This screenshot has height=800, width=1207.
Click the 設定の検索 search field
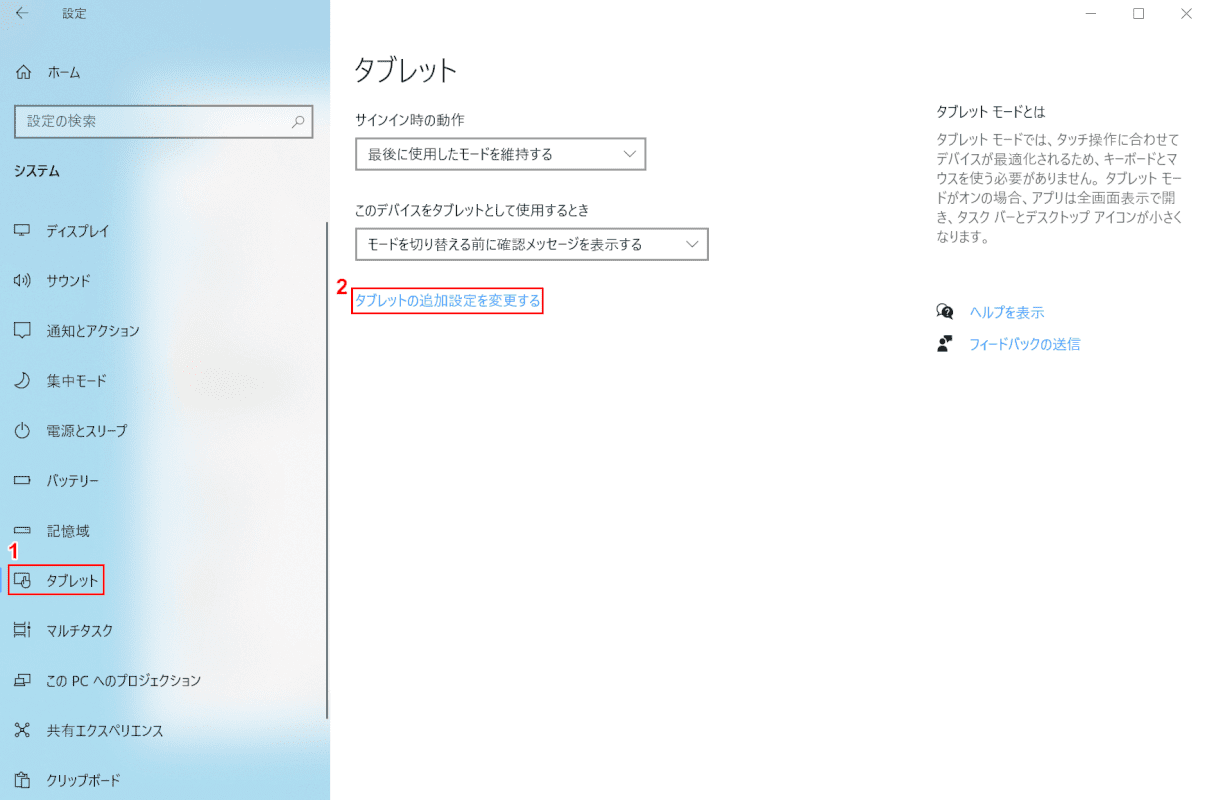(x=164, y=121)
